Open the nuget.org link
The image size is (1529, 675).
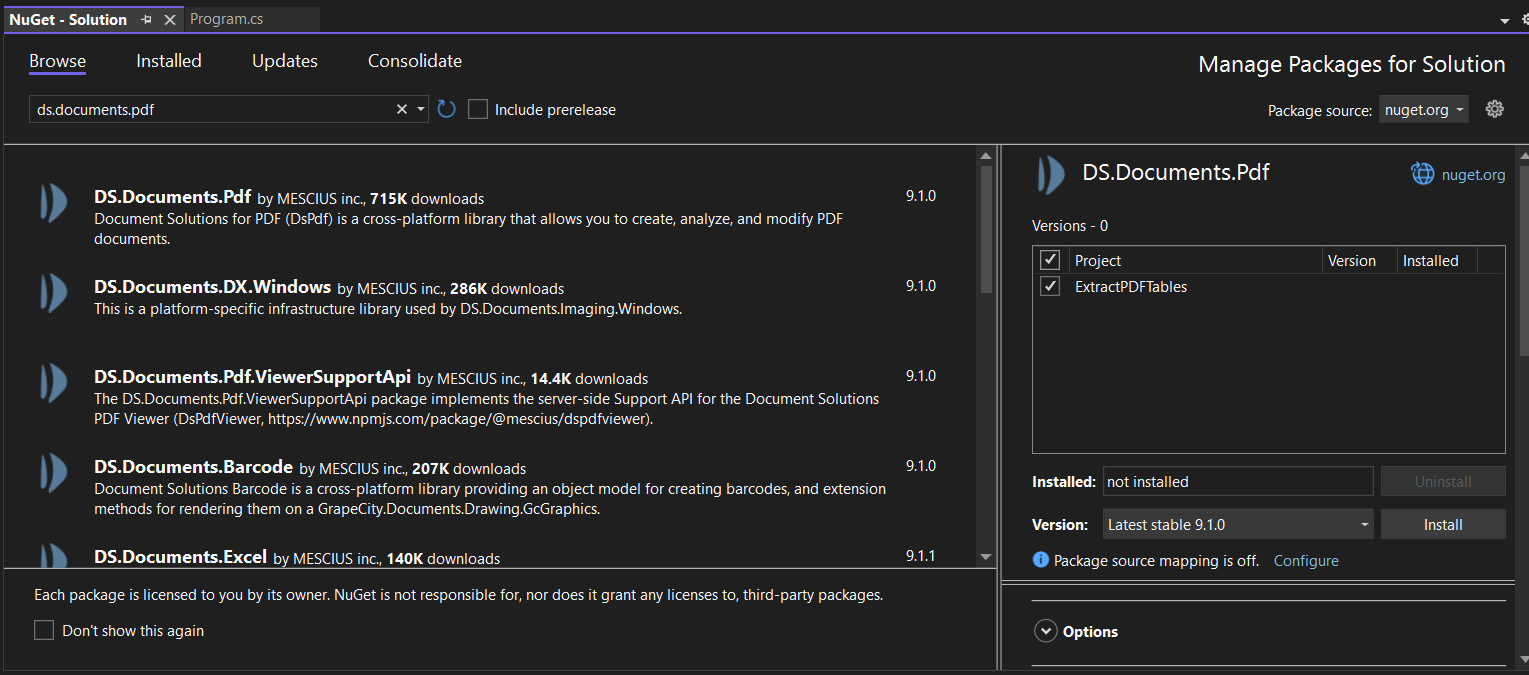[1473, 175]
